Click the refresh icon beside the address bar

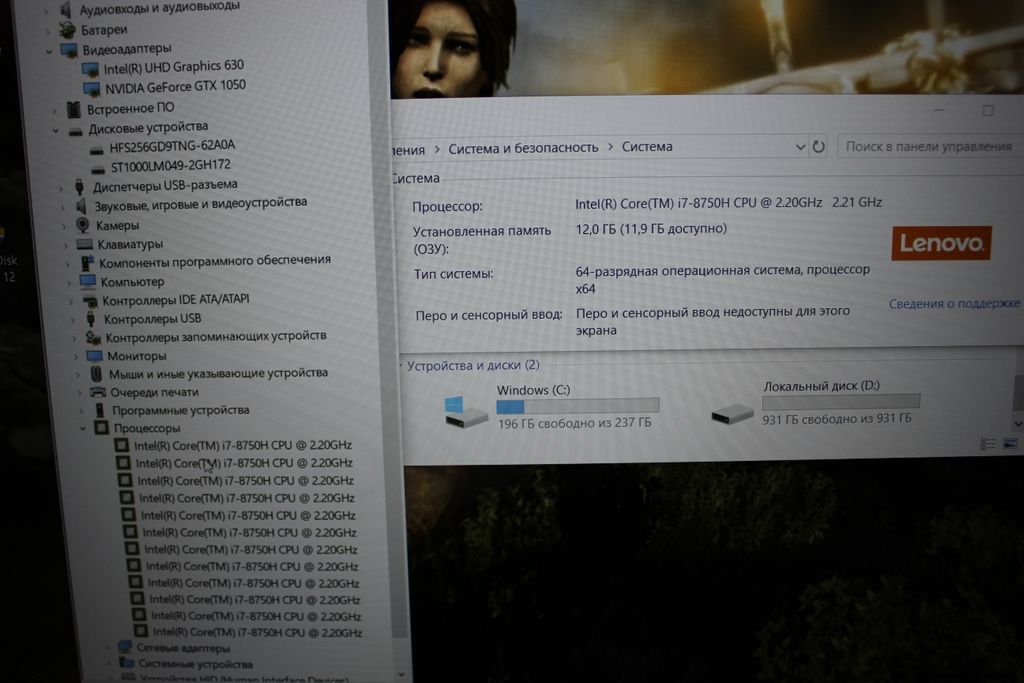coord(819,147)
